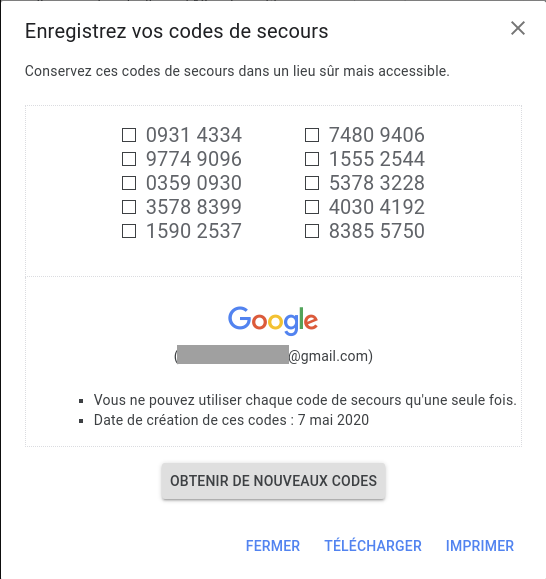546x579 pixels.
Task: Print codes with IMPRIMER
Action: point(480,546)
